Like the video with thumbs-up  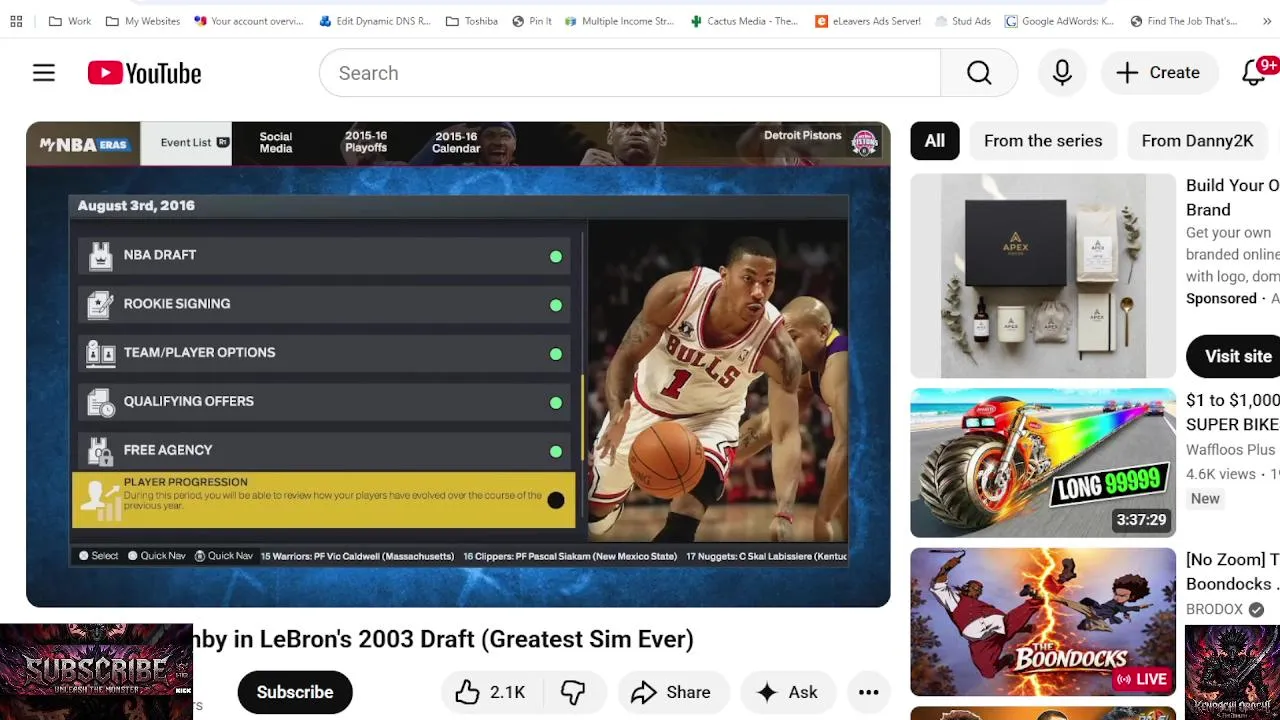pyautogui.click(x=490, y=692)
